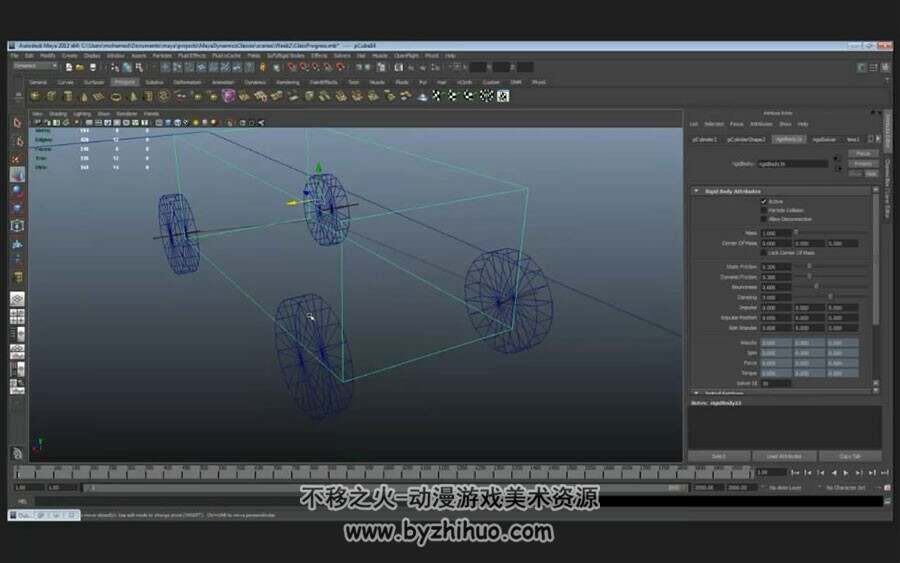Switch to the pCylinderShape2 attribute tab

pos(746,139)
